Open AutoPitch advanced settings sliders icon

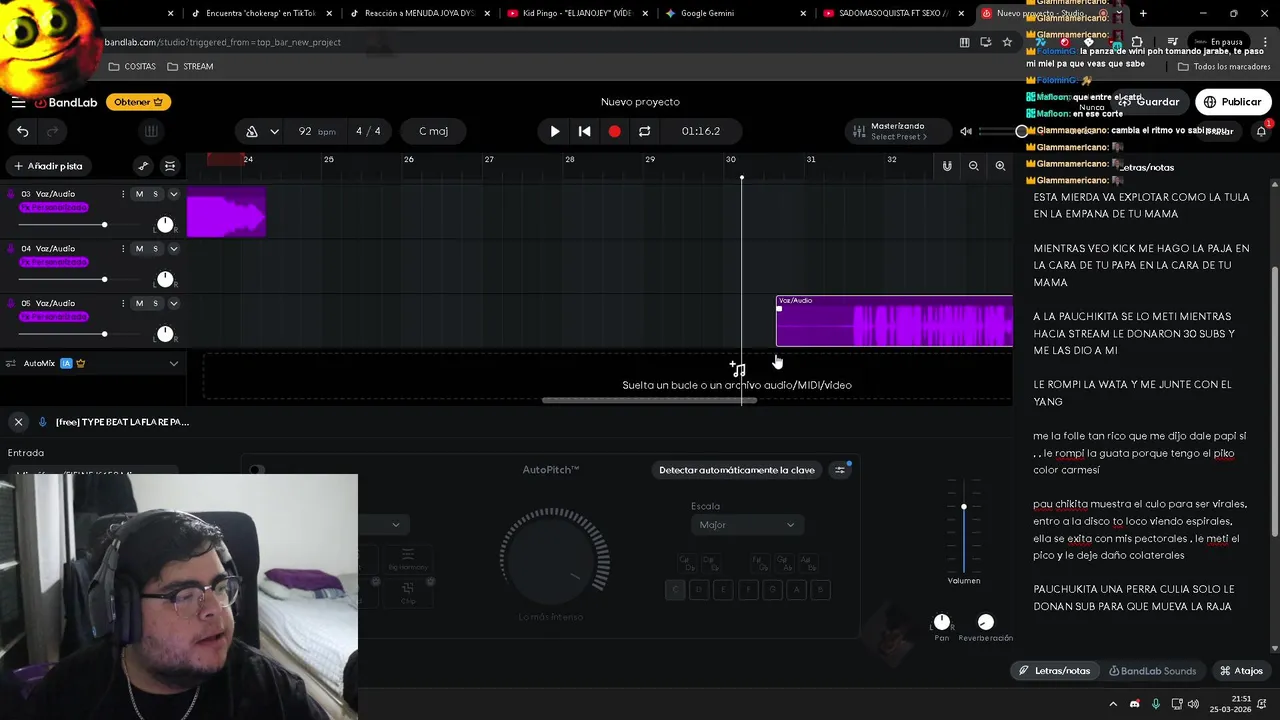tap(840, 470)
